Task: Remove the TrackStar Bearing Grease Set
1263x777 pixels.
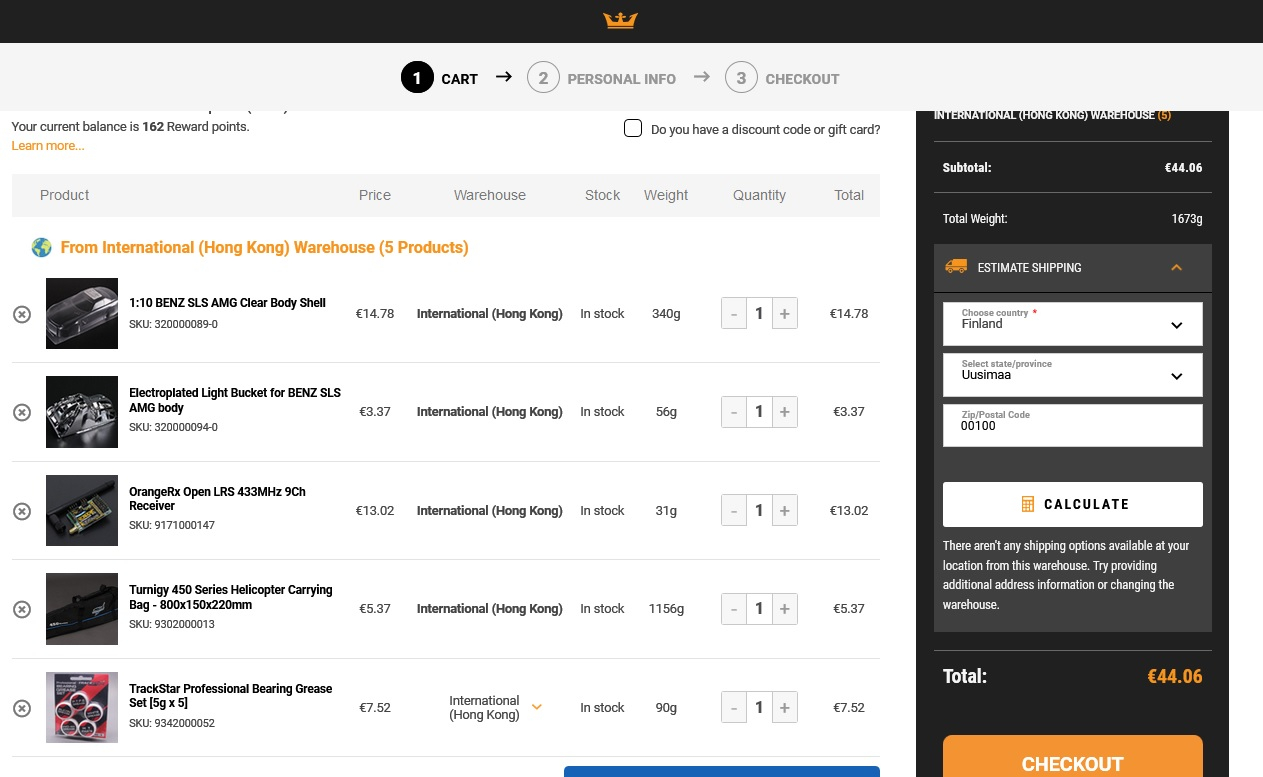Action: pos(22,708)
